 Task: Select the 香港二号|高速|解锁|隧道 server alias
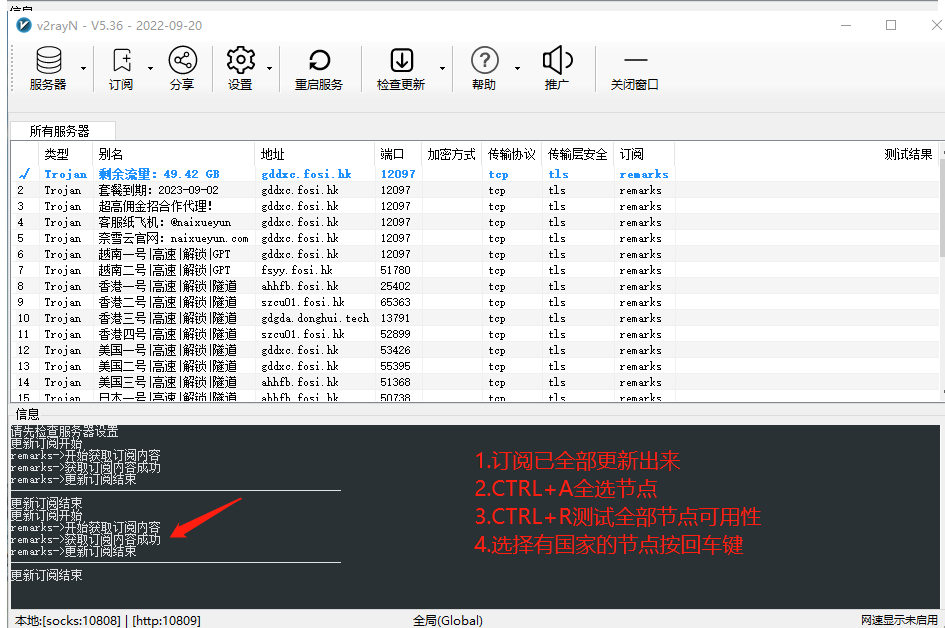tap(168, 302)
